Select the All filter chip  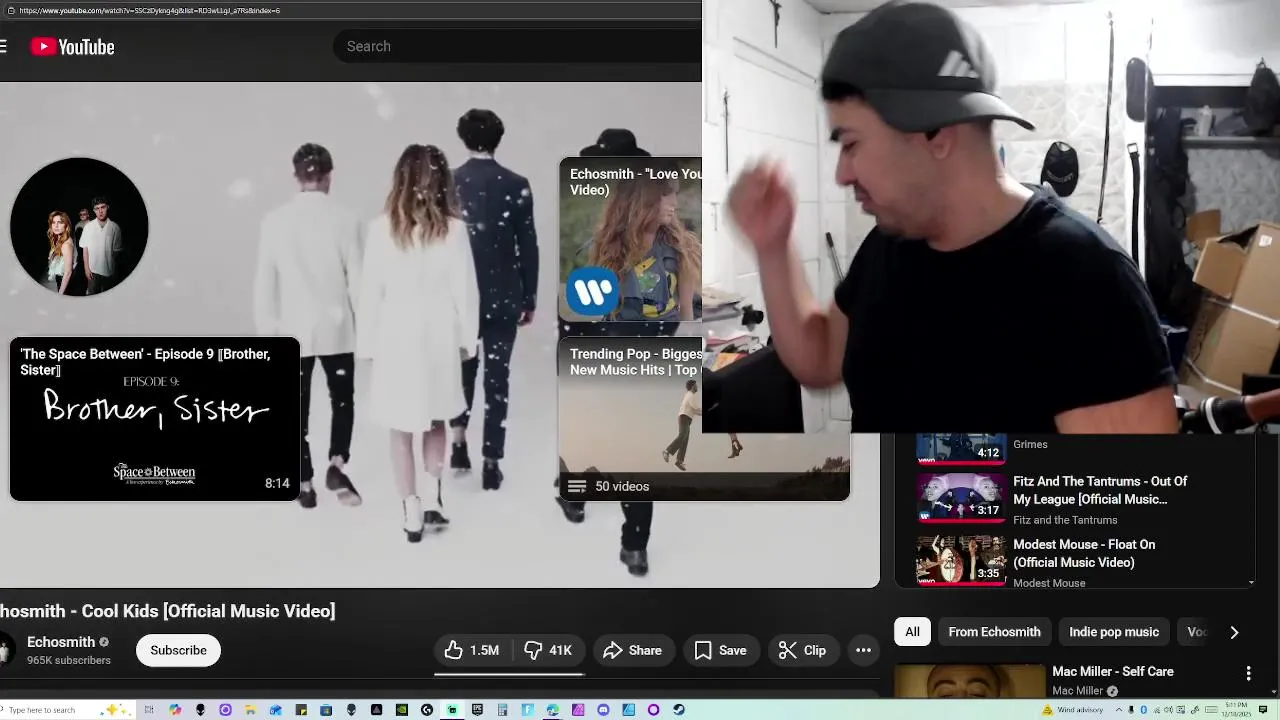[912, 632]
